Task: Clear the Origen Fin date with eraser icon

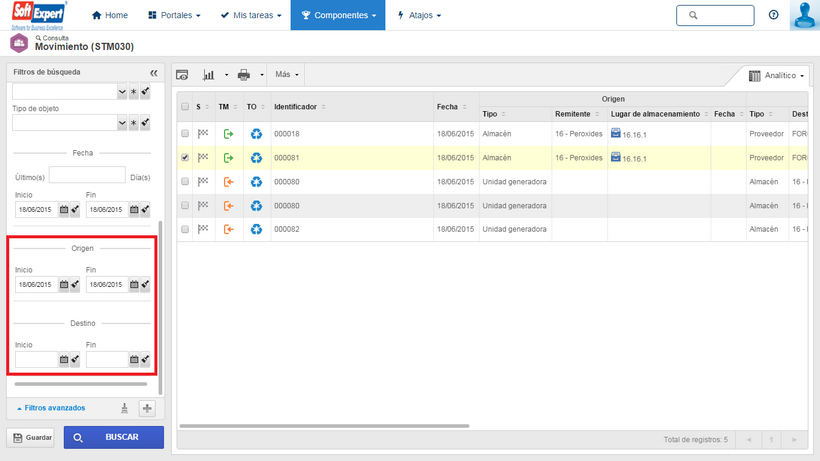Action: pos(145,284)
